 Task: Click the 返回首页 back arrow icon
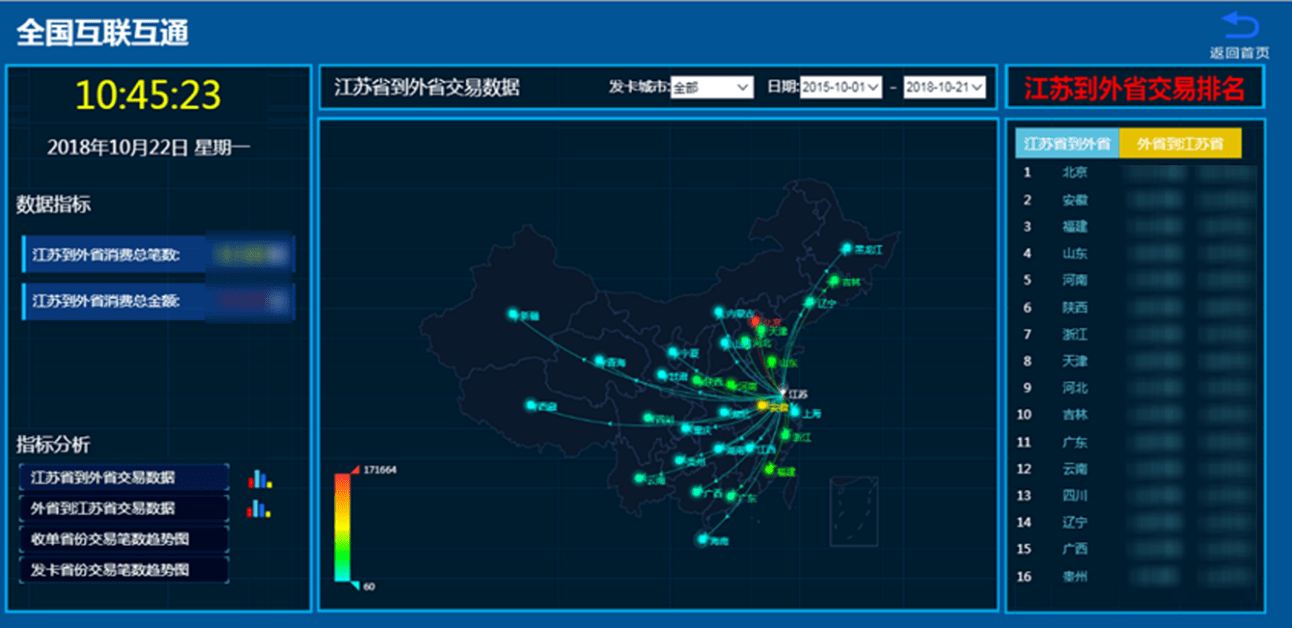(1240, 27)
